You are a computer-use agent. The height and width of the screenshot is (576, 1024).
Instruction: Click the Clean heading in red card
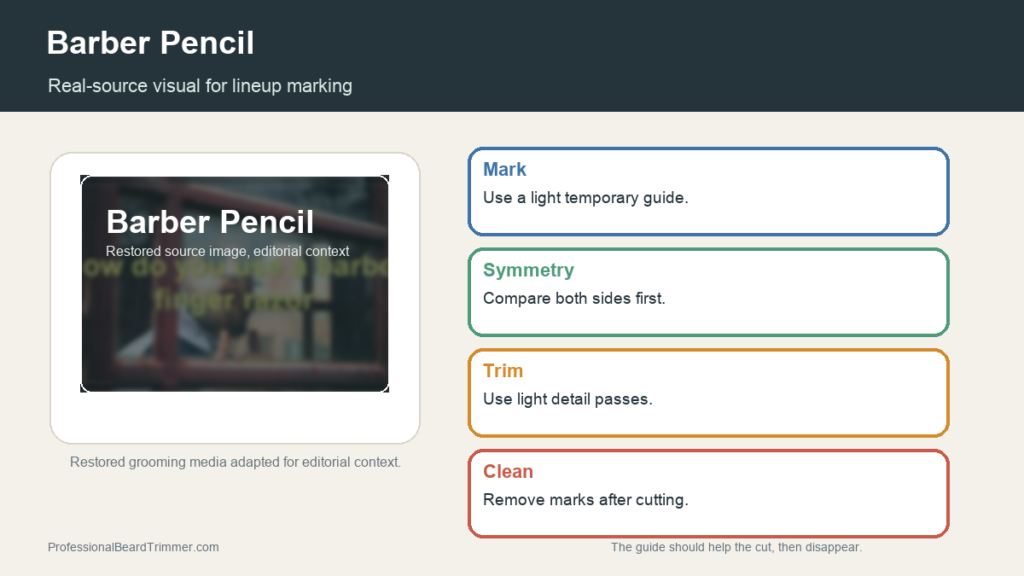508,471
